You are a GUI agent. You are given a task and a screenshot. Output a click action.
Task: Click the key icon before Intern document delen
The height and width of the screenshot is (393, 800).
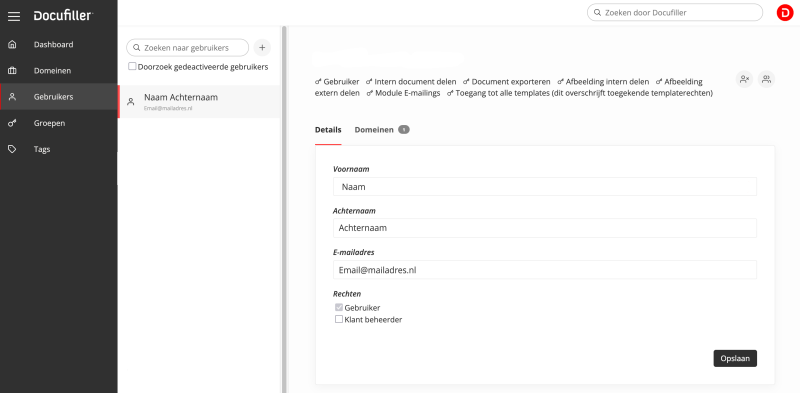coord(369,82)
